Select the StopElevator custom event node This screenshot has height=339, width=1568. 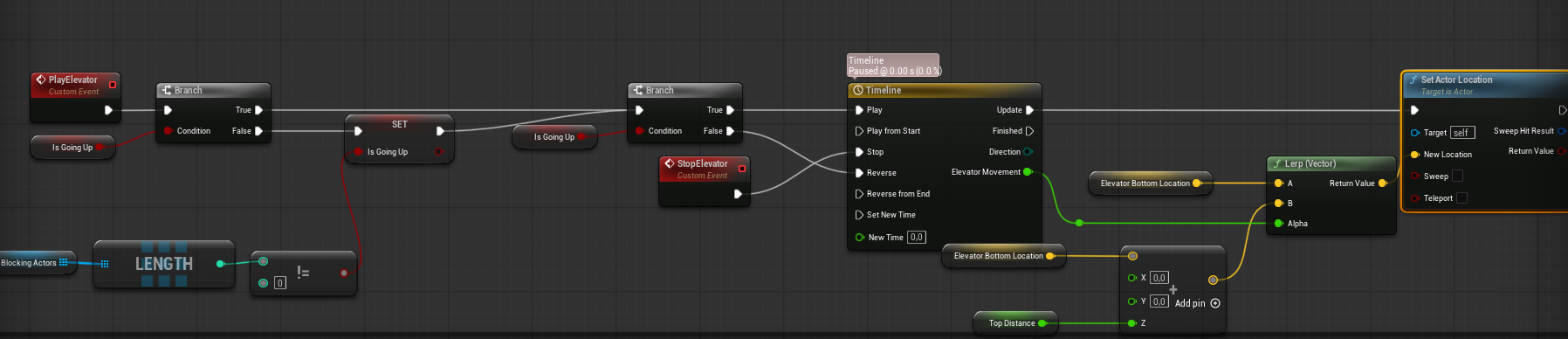(x=704, y=181)
